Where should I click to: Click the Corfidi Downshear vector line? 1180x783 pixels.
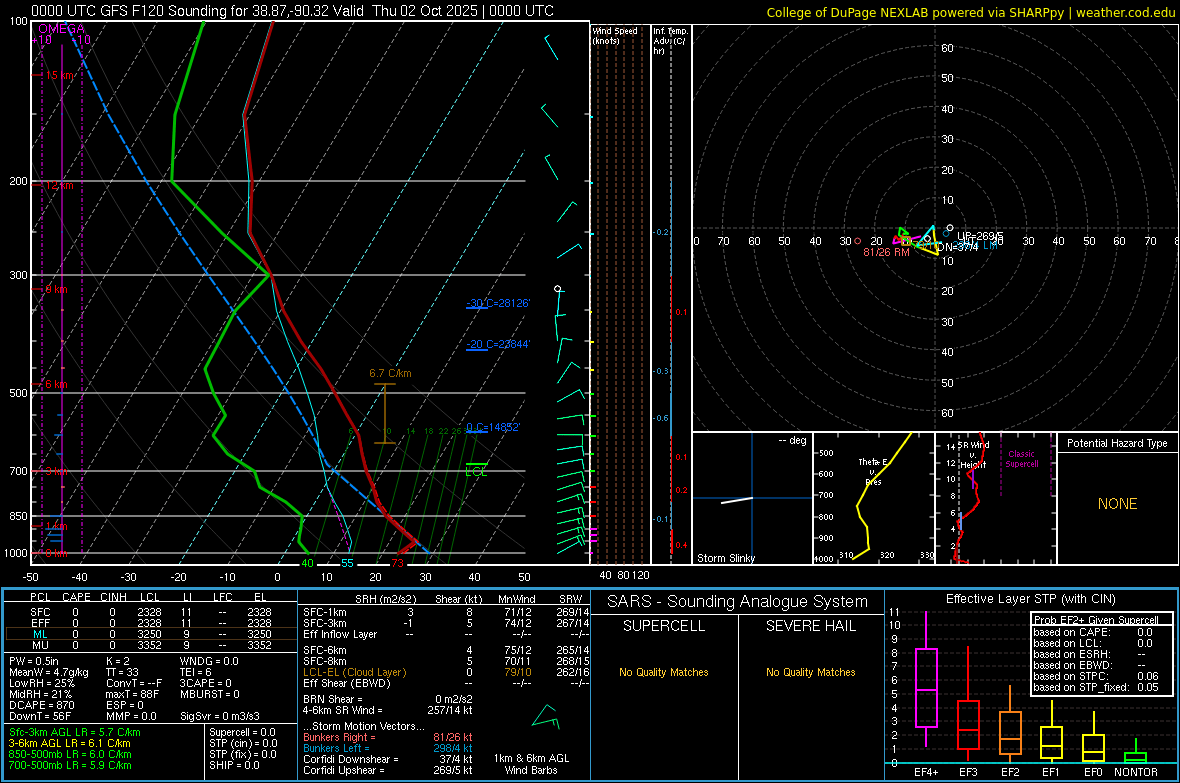388,759
